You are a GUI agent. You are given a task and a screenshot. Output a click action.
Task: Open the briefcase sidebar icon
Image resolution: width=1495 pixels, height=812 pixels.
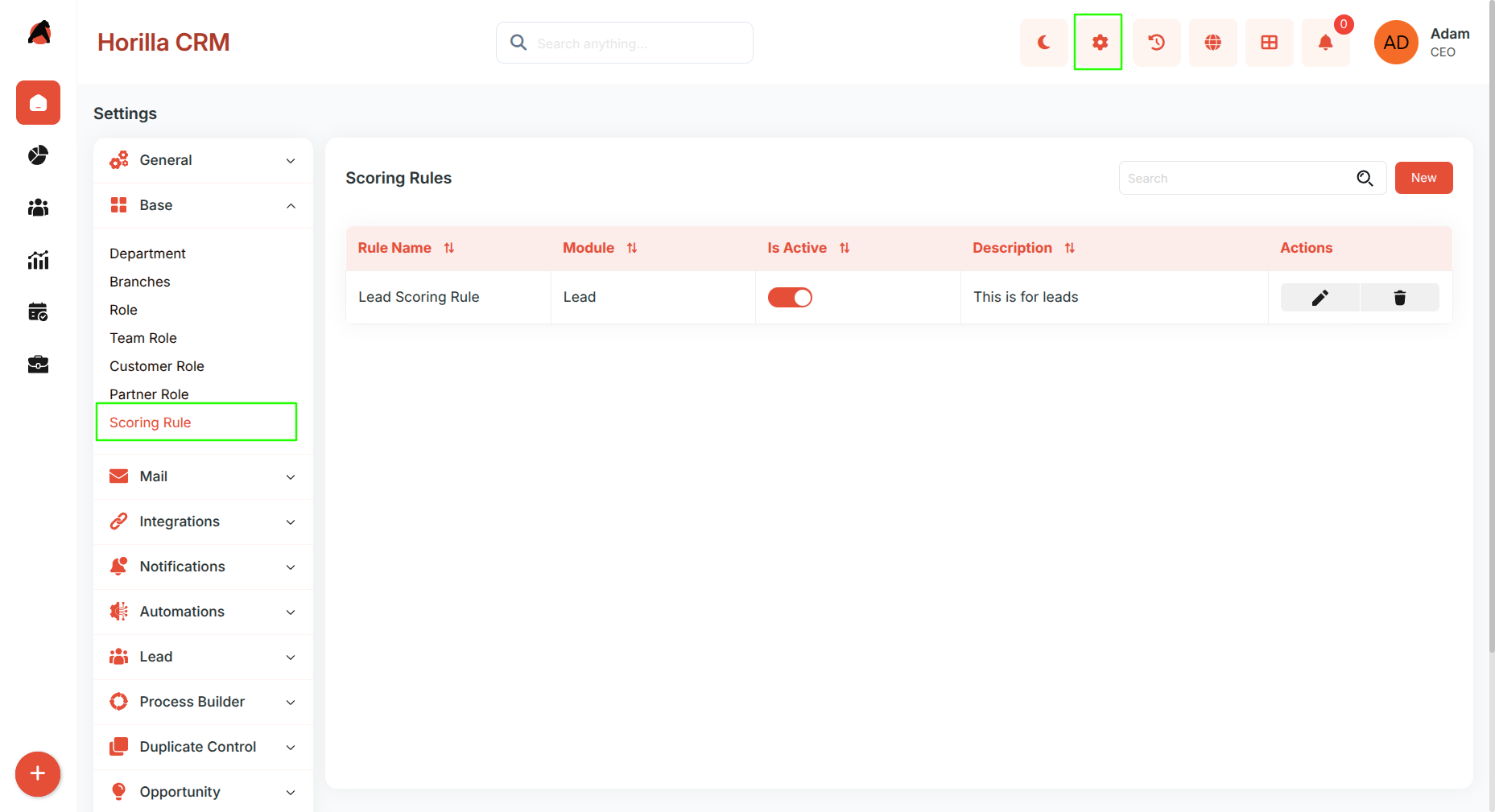[x=38, y=365]
